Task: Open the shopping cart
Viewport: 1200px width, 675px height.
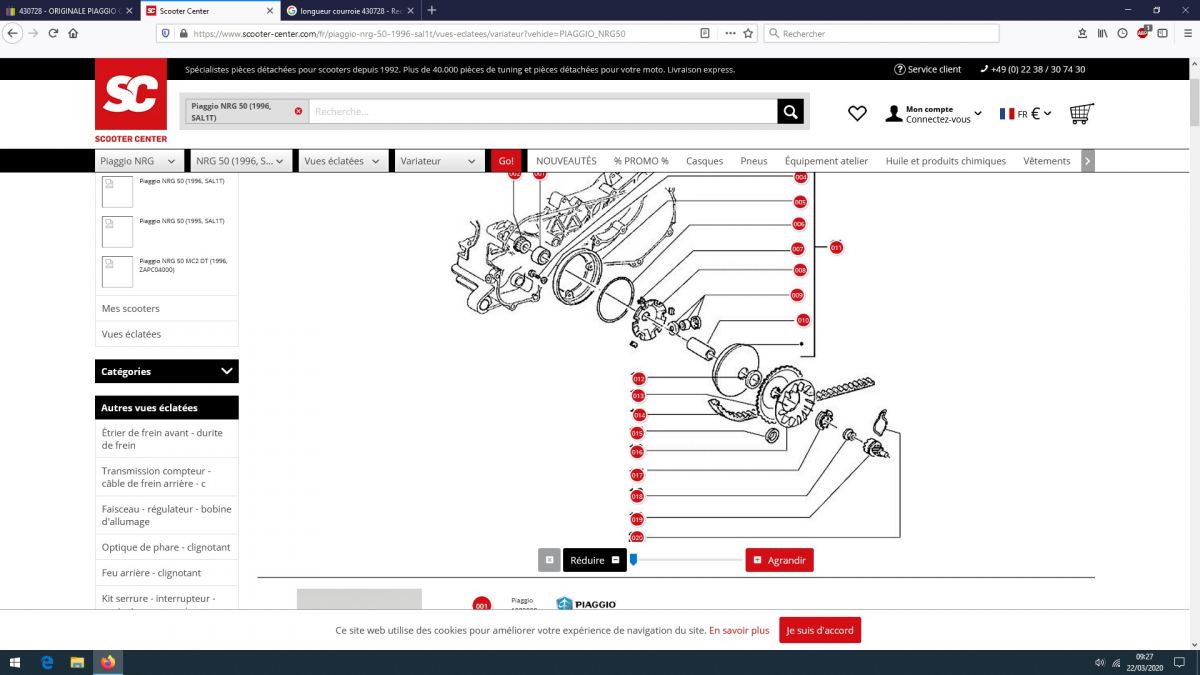Action: point(1081,114)
